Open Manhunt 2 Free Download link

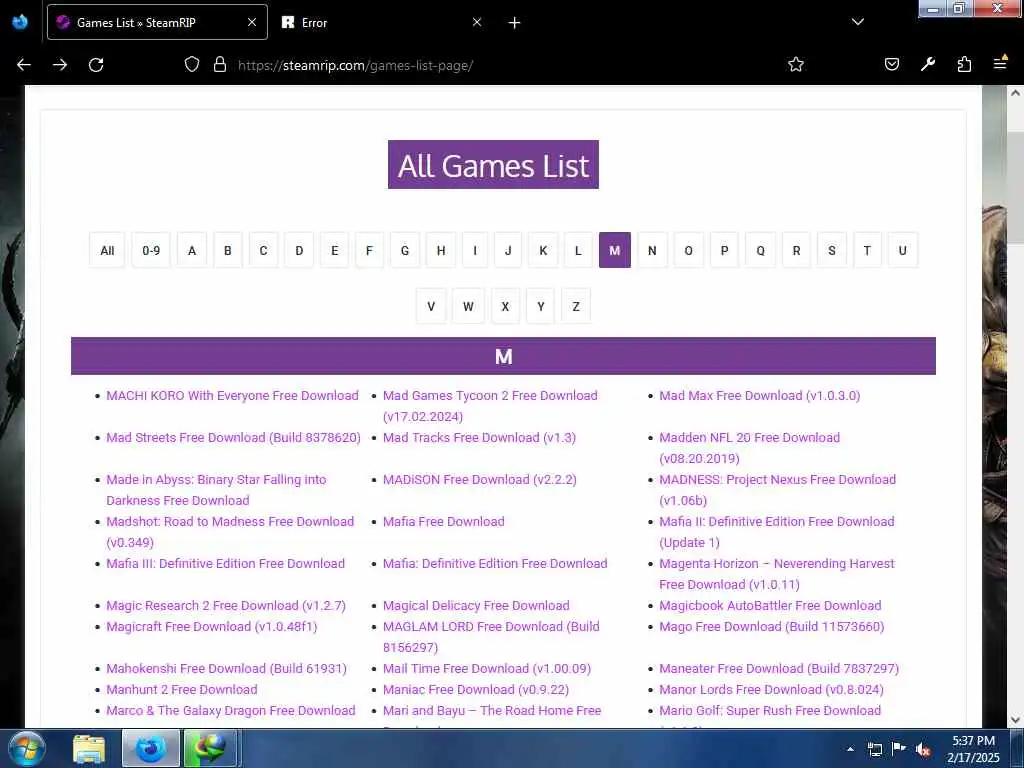point(182,689)
